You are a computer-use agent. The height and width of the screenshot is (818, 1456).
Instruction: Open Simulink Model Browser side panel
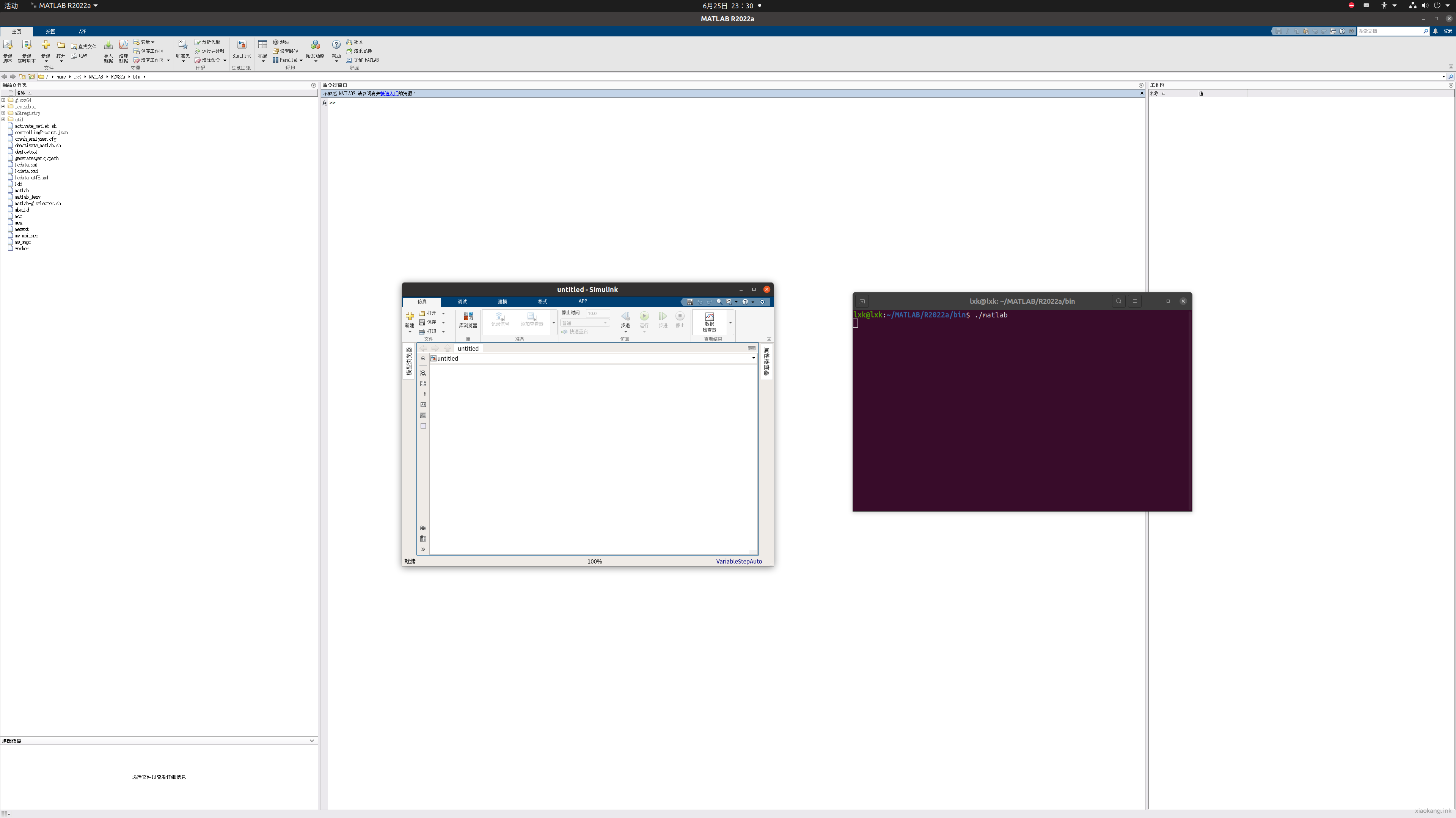409,362
